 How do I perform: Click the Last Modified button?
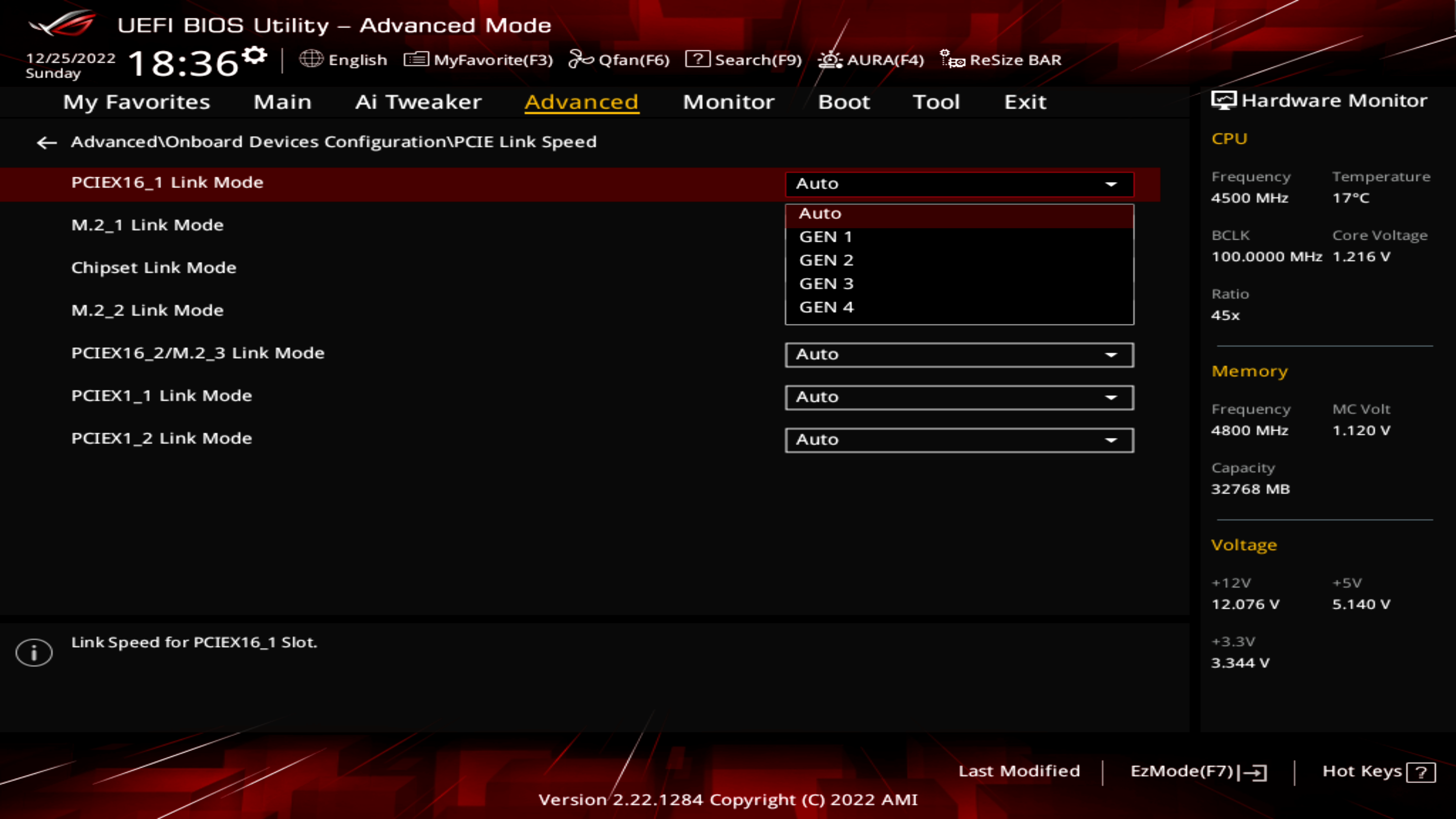click(x=1019, y=771)
